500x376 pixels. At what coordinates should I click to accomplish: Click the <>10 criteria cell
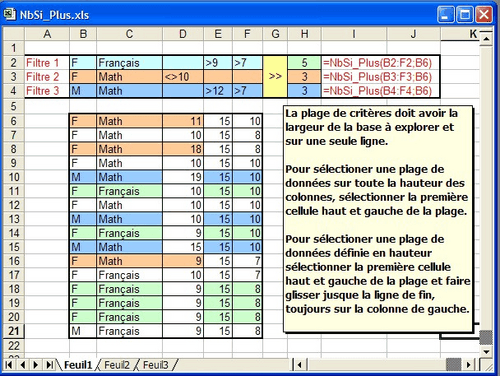click(183, 77)
